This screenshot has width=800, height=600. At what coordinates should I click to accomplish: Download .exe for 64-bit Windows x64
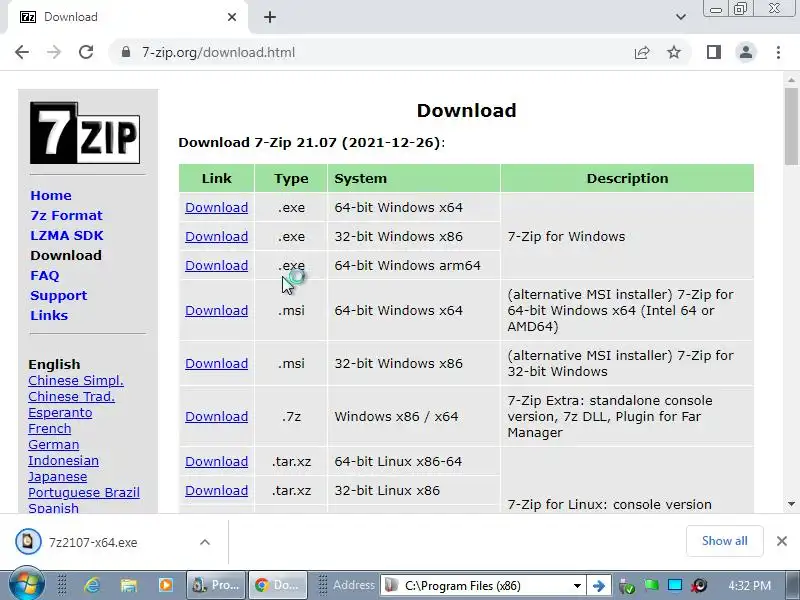coord(216,208)
